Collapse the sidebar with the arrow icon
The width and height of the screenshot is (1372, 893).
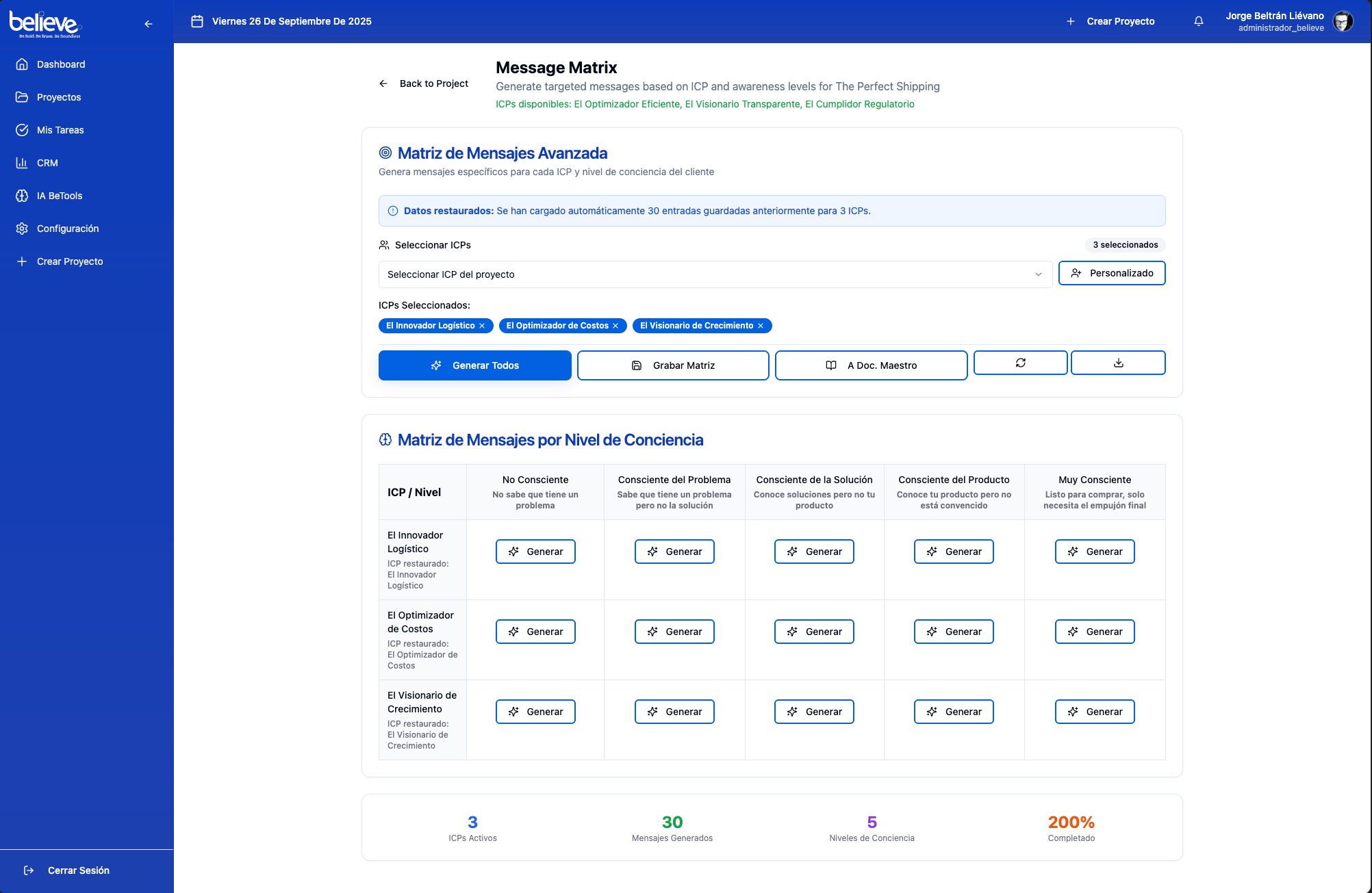(149, 24)
